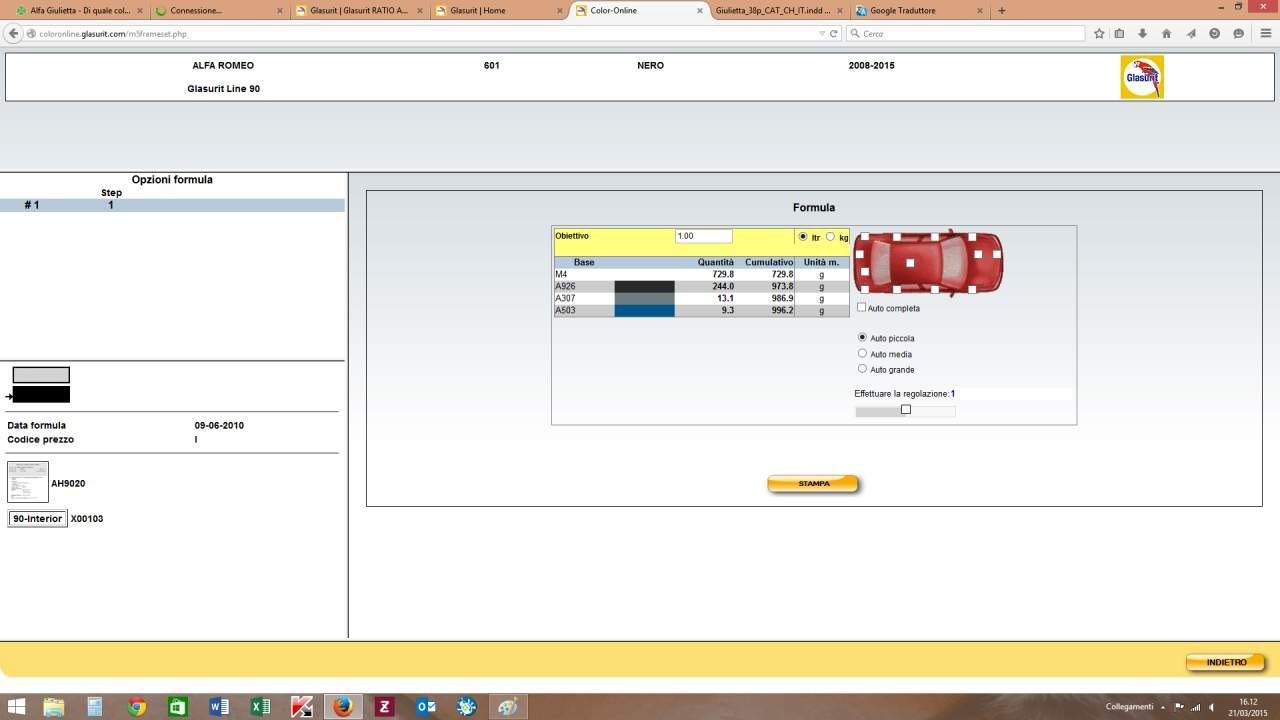The width and height of the screenshot is (1280, 720).
Task: Open the maroon Z app on taskbar
Action: pyautogui.click(x=384, y=707)
